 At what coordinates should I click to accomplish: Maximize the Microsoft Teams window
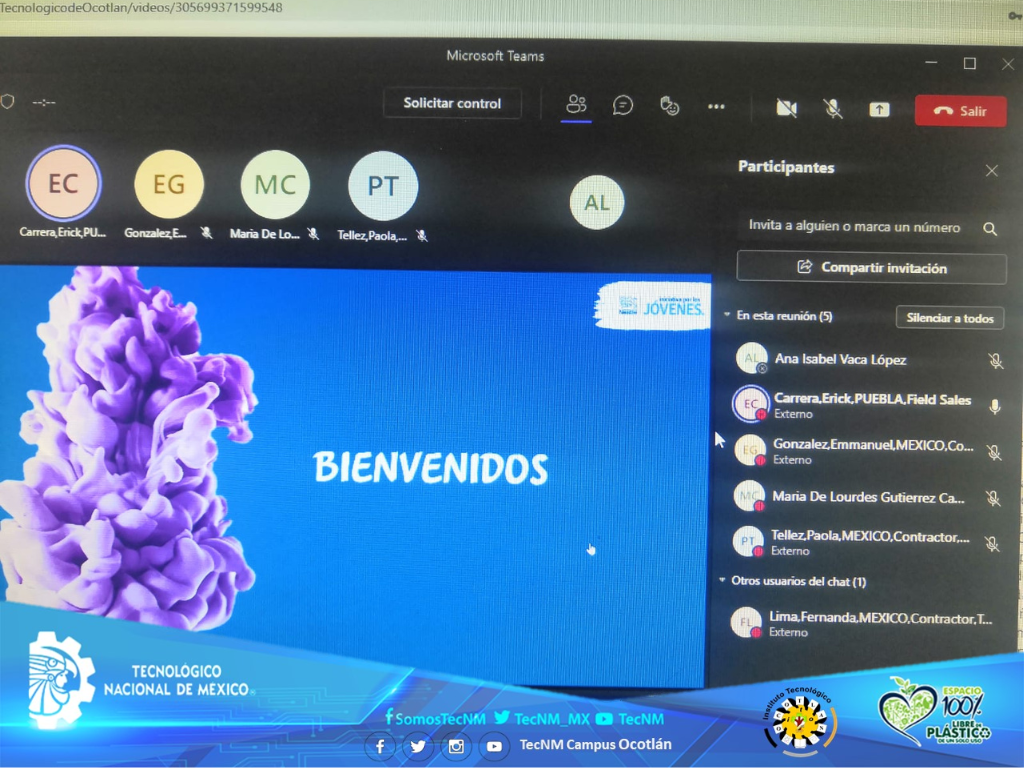pyautogui.click(x=970, y=63)
